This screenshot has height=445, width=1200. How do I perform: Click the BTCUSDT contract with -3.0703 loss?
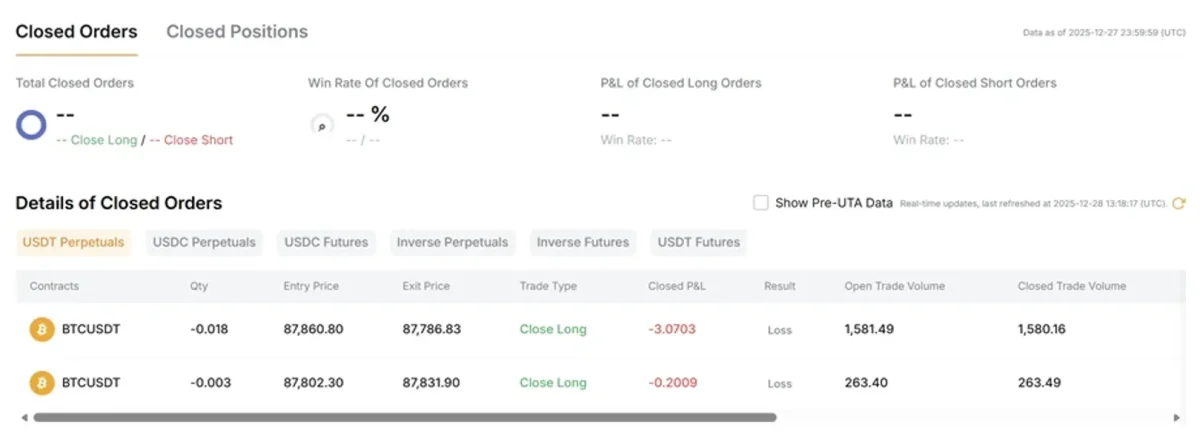tap(91, 329)
